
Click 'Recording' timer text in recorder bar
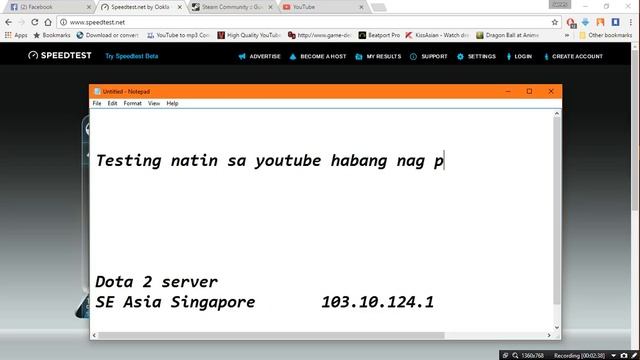click(x=579, y=356)
